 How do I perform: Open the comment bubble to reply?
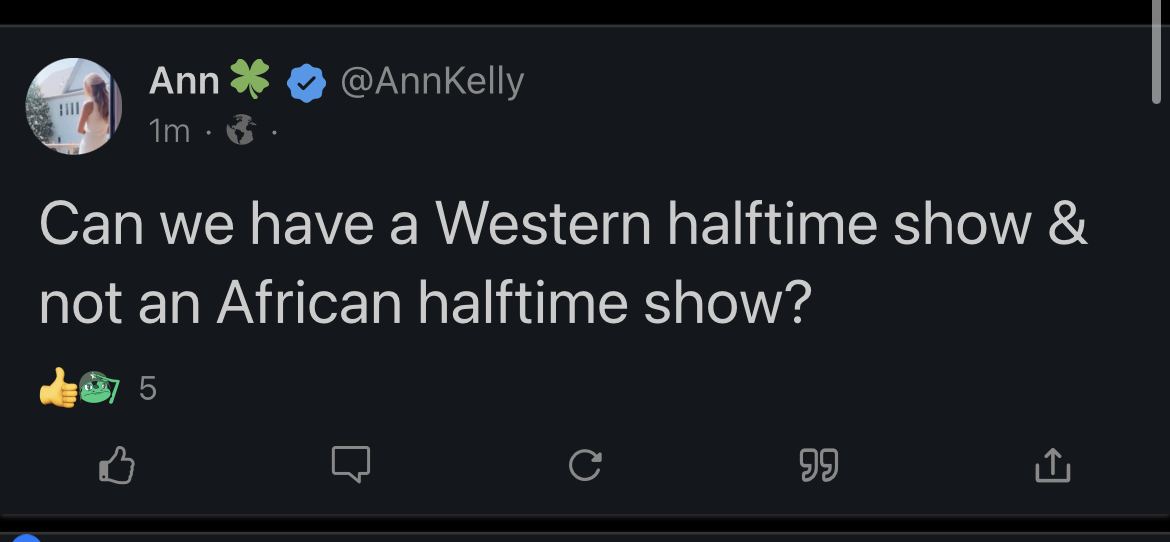[x=351, y=464]
